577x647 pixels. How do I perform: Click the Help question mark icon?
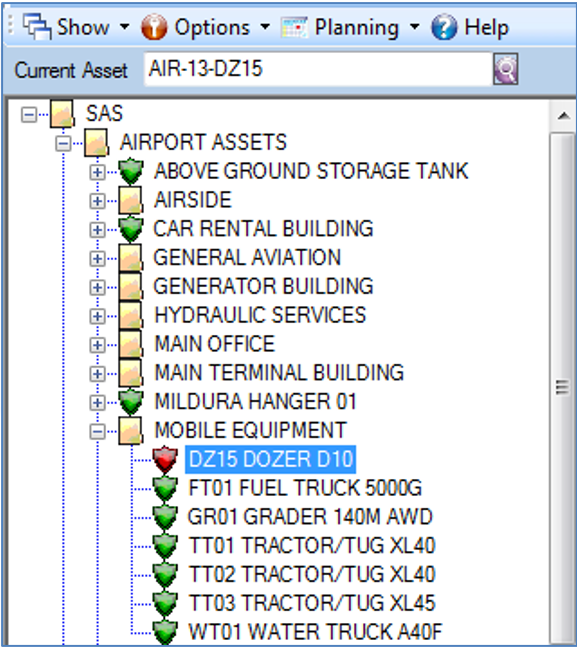(x=444, y=27)
